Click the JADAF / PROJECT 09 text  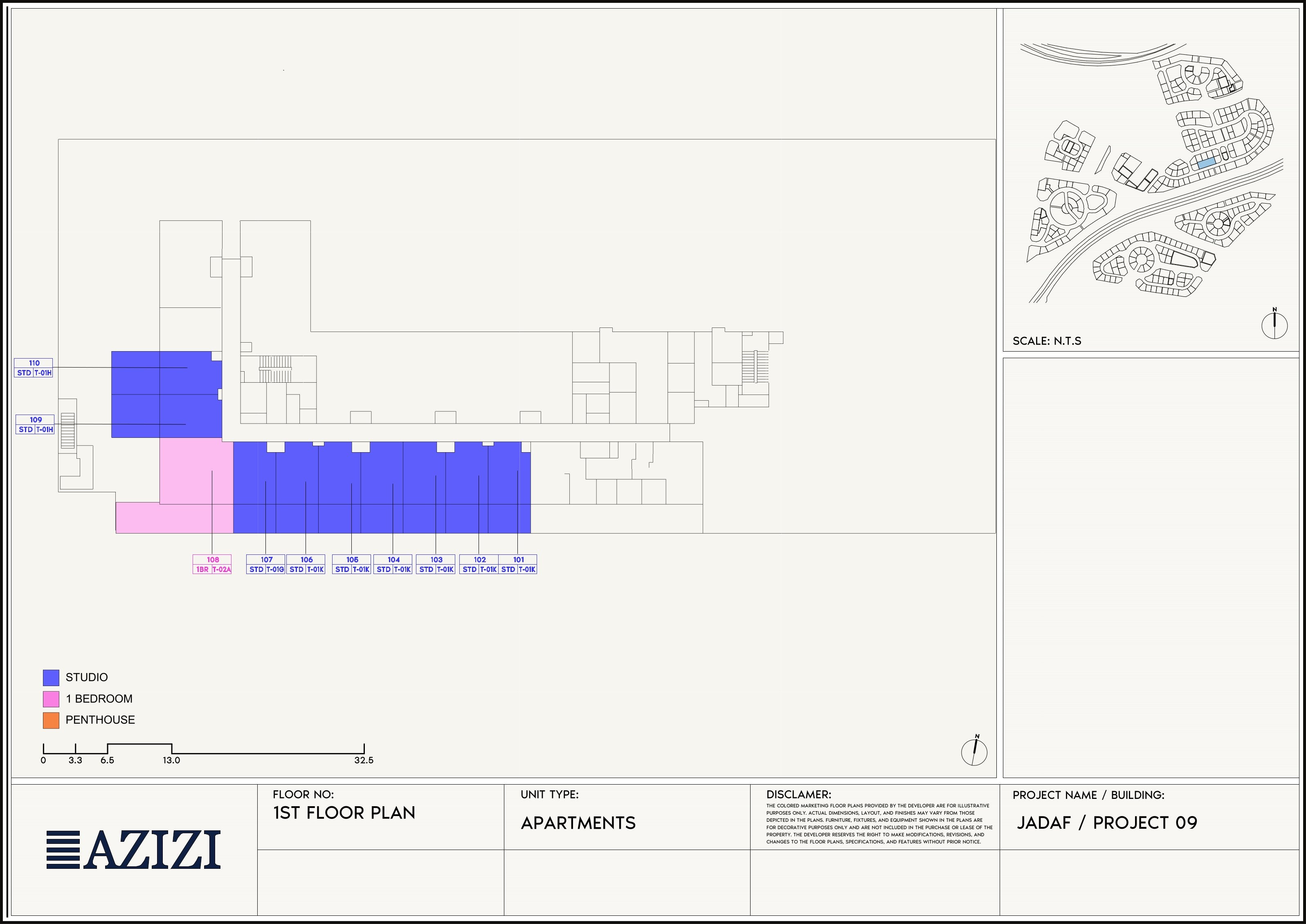point(1107,823)
